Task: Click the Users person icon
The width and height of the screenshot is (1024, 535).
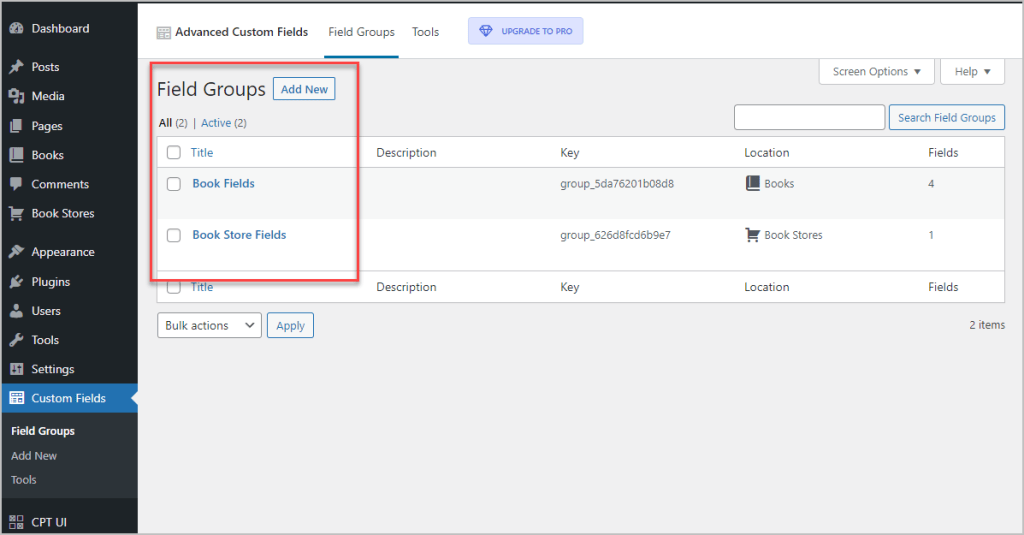Action: point(16,311)
